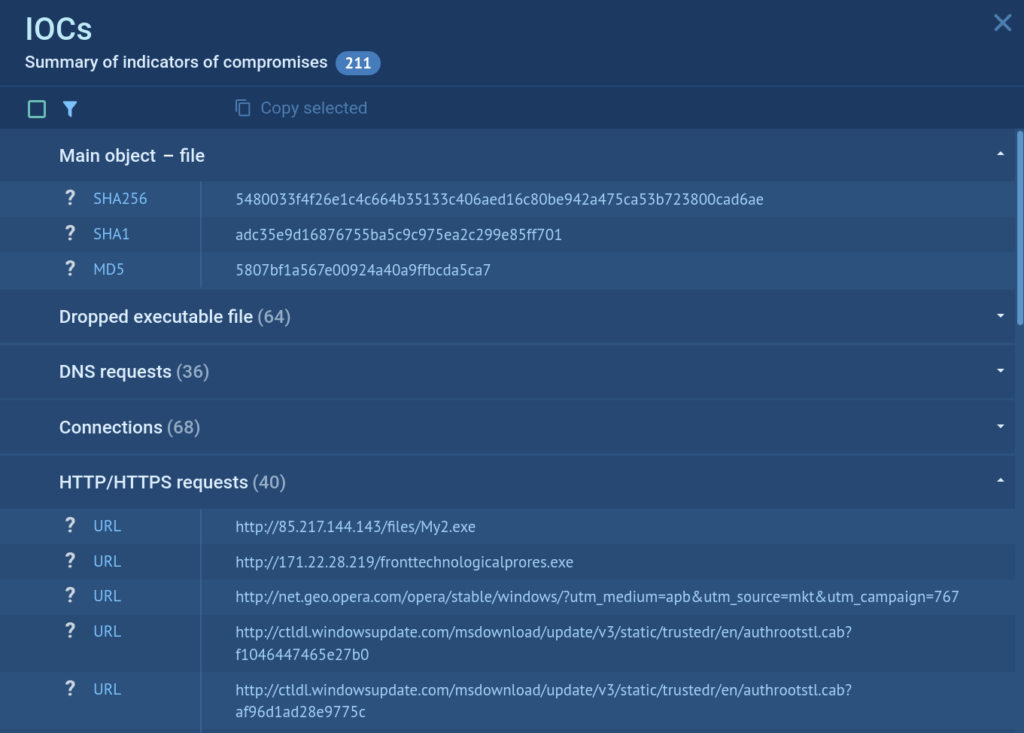The image size is (1024, 733).
Task: Click question mark beside opera.com URL
Action: click(70, 596)
